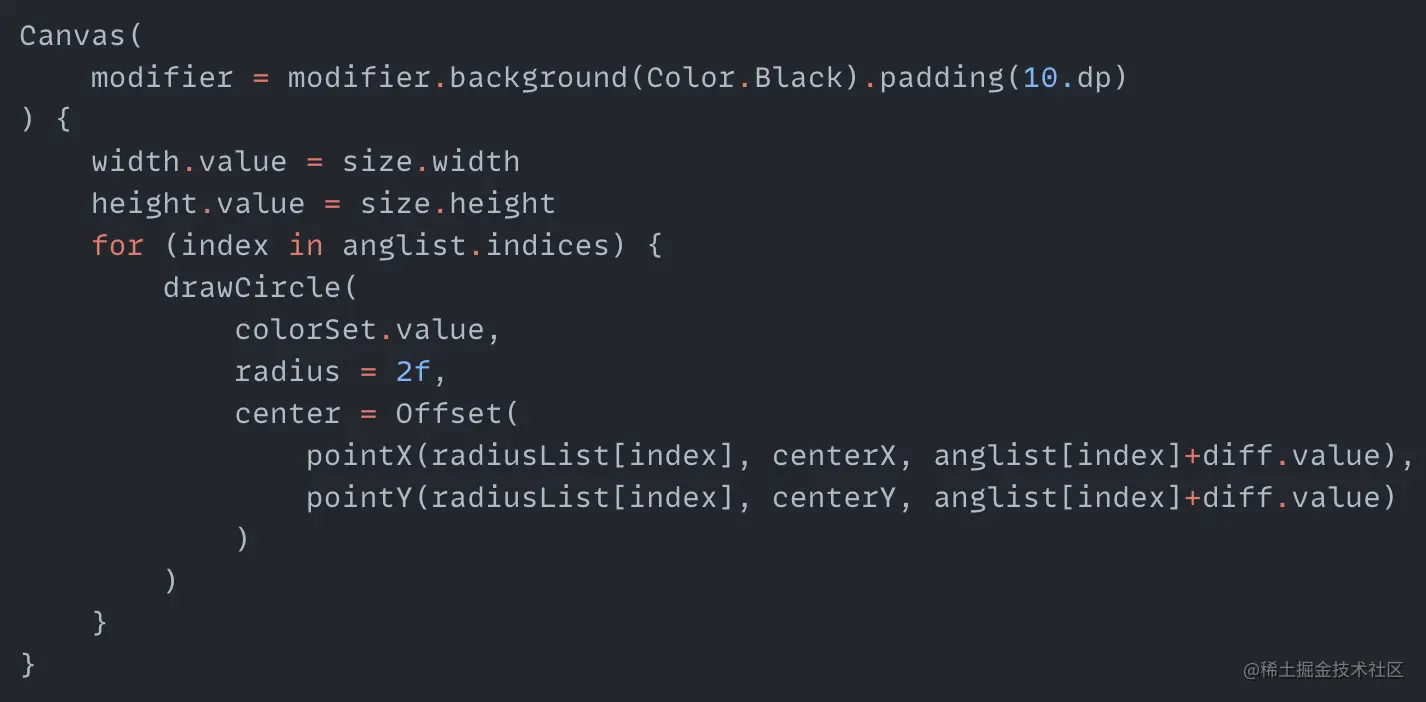Click the drawCircle function call

(251, 287)
